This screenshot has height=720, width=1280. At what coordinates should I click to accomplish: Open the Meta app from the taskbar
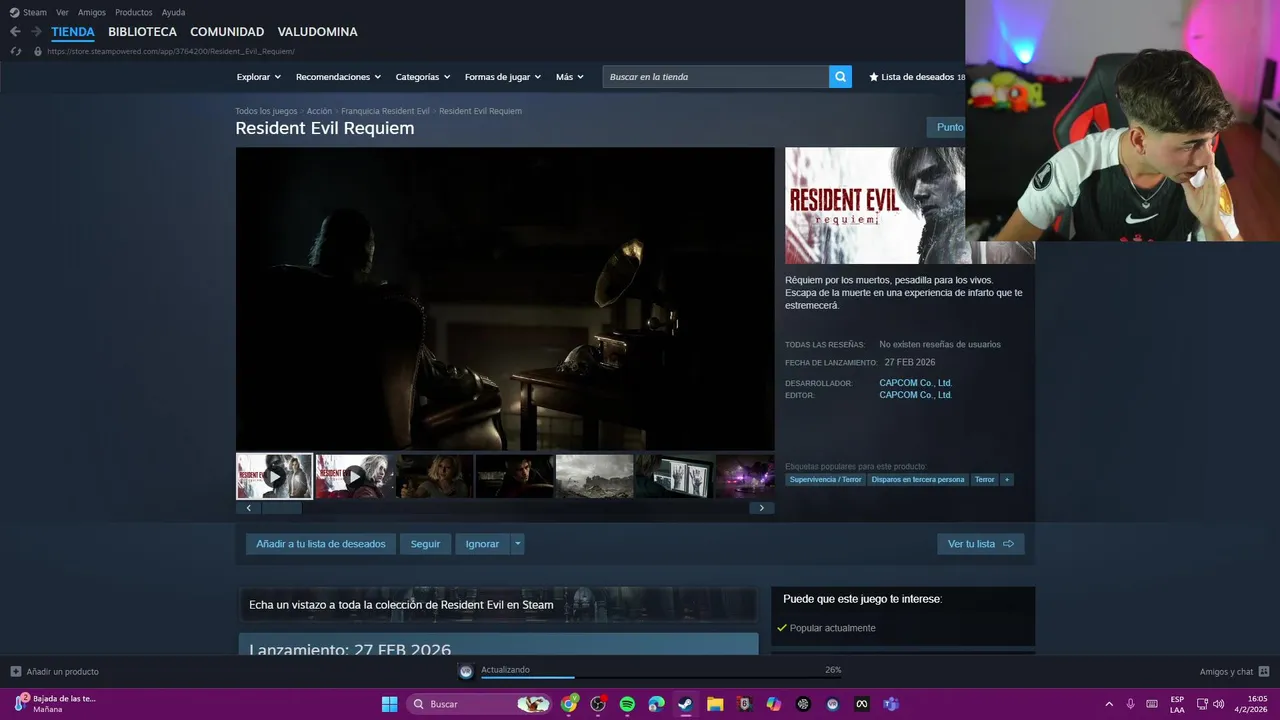861,704
